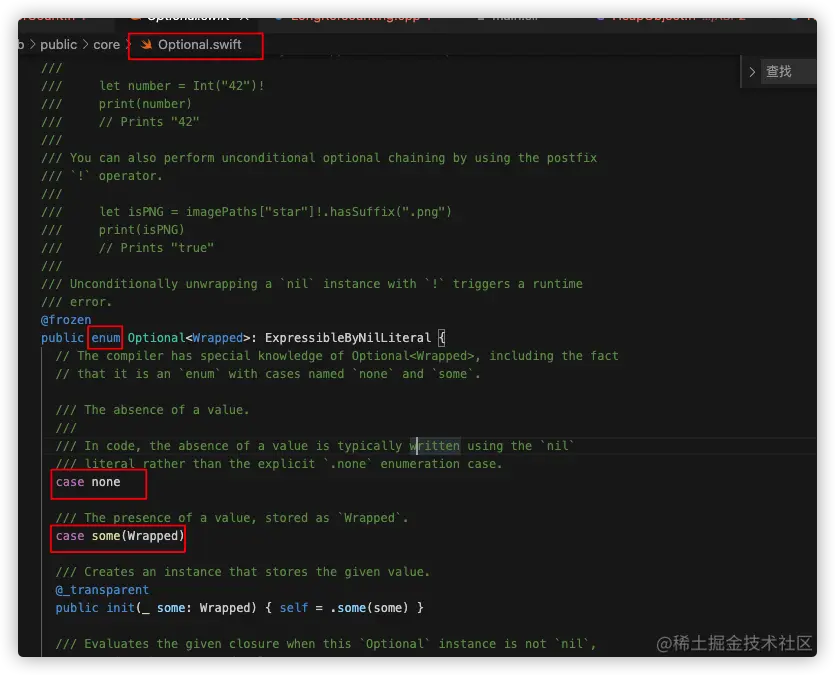This screenshot has height=675, width=835.
Task: Click the '/// error.' comment line
Action: coord(77,302)
